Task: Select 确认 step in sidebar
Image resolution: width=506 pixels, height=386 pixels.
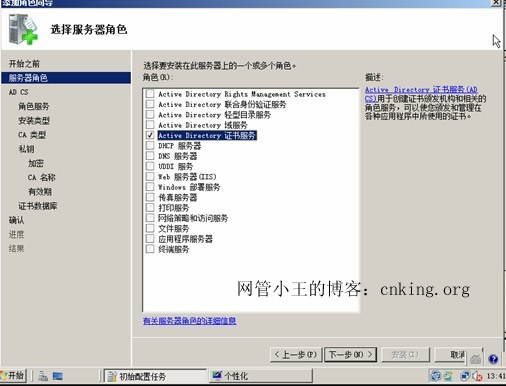Action: pos(16,220)
